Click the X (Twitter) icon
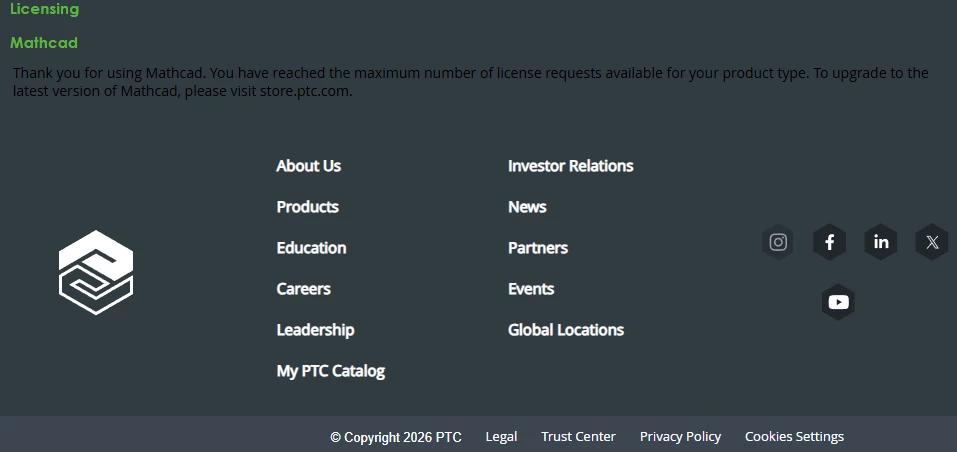This screenshot has width=957, height=452. 932,242
